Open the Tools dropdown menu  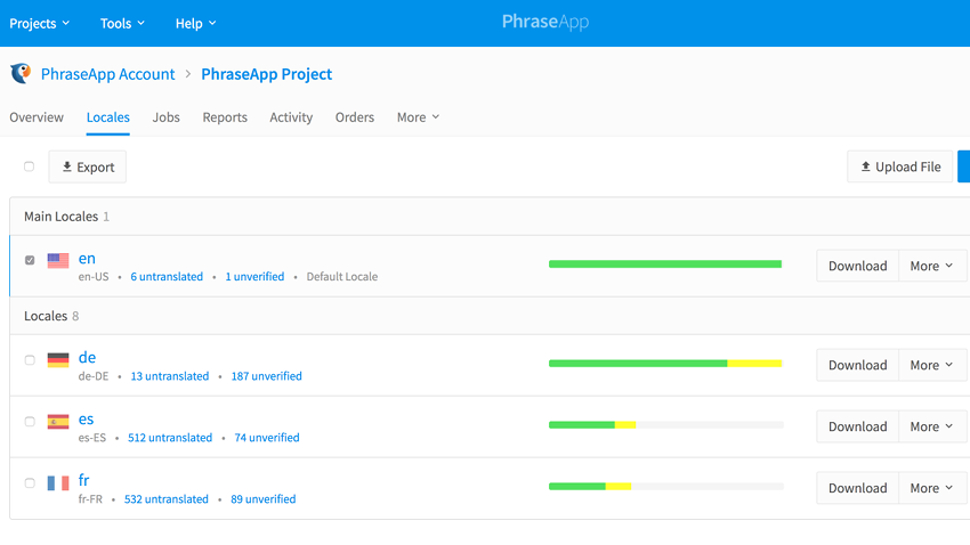coord(122,24)
